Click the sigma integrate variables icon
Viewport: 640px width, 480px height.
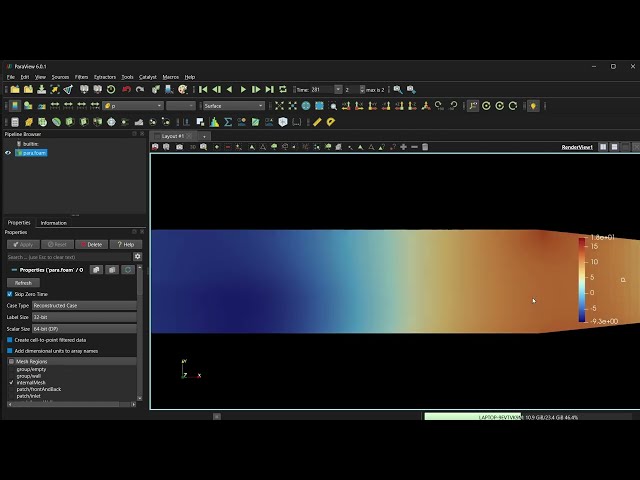(228, 122)
